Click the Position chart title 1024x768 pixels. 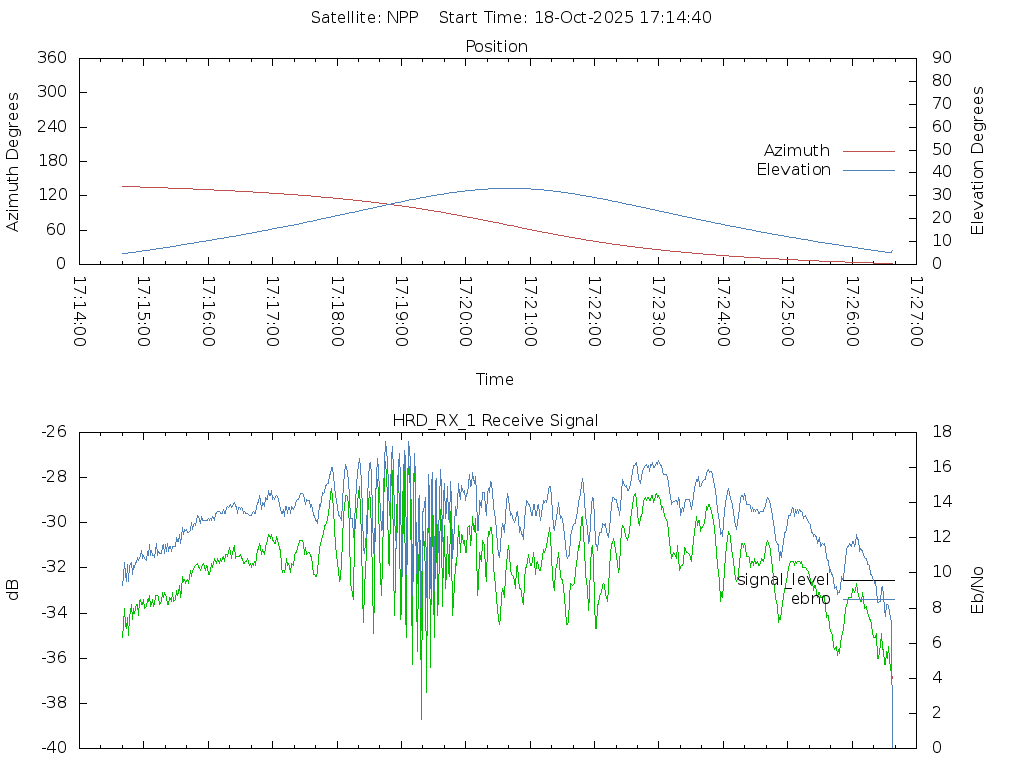pos(496,46)
